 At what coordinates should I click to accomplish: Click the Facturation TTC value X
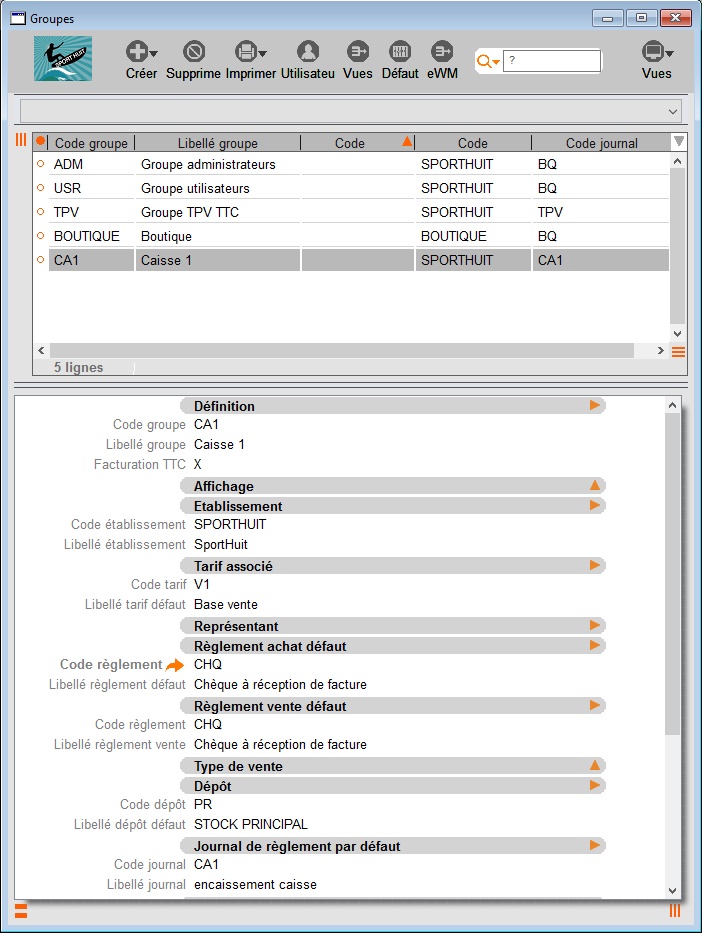point(198,464)
